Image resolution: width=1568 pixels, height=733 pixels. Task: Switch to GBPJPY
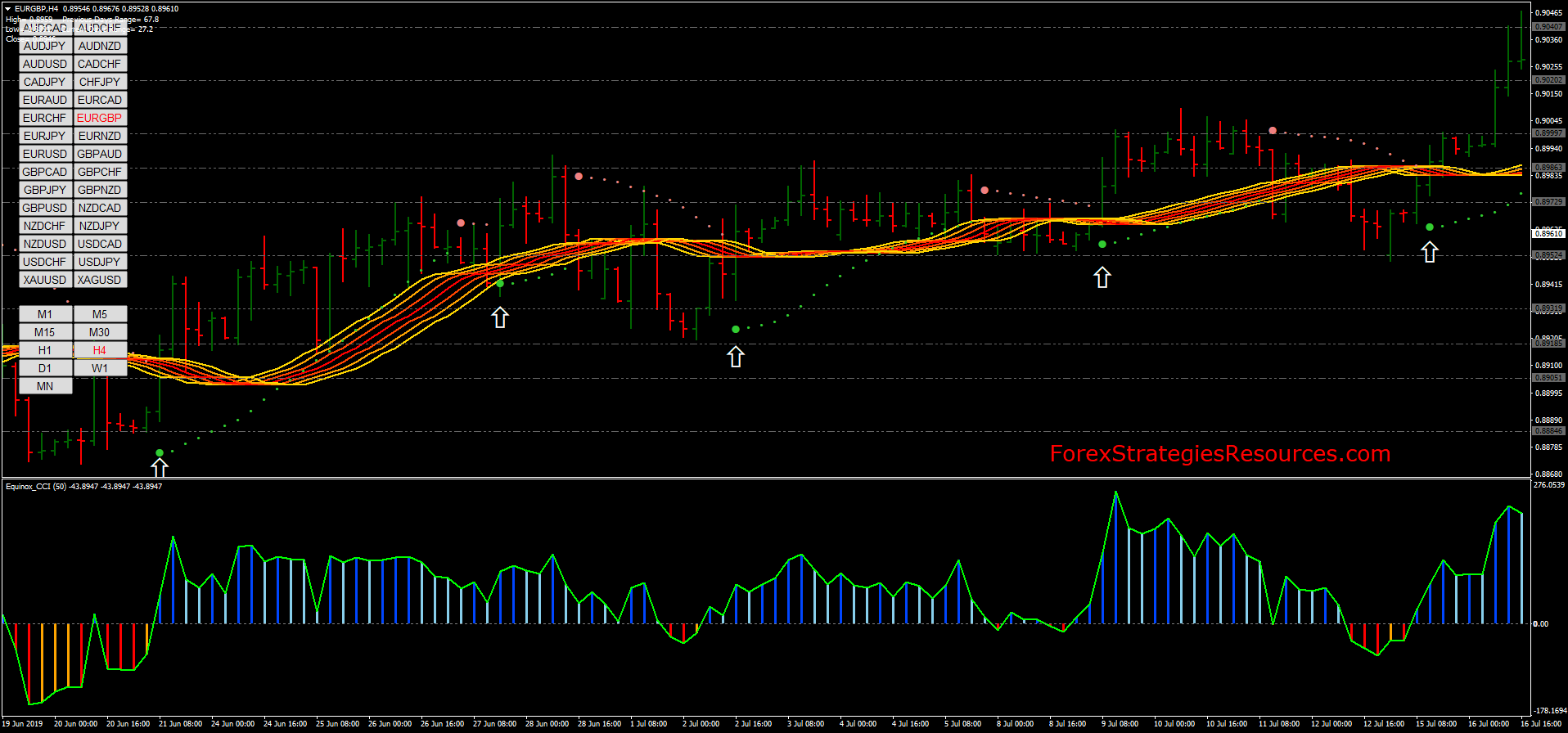pos(45,190)
